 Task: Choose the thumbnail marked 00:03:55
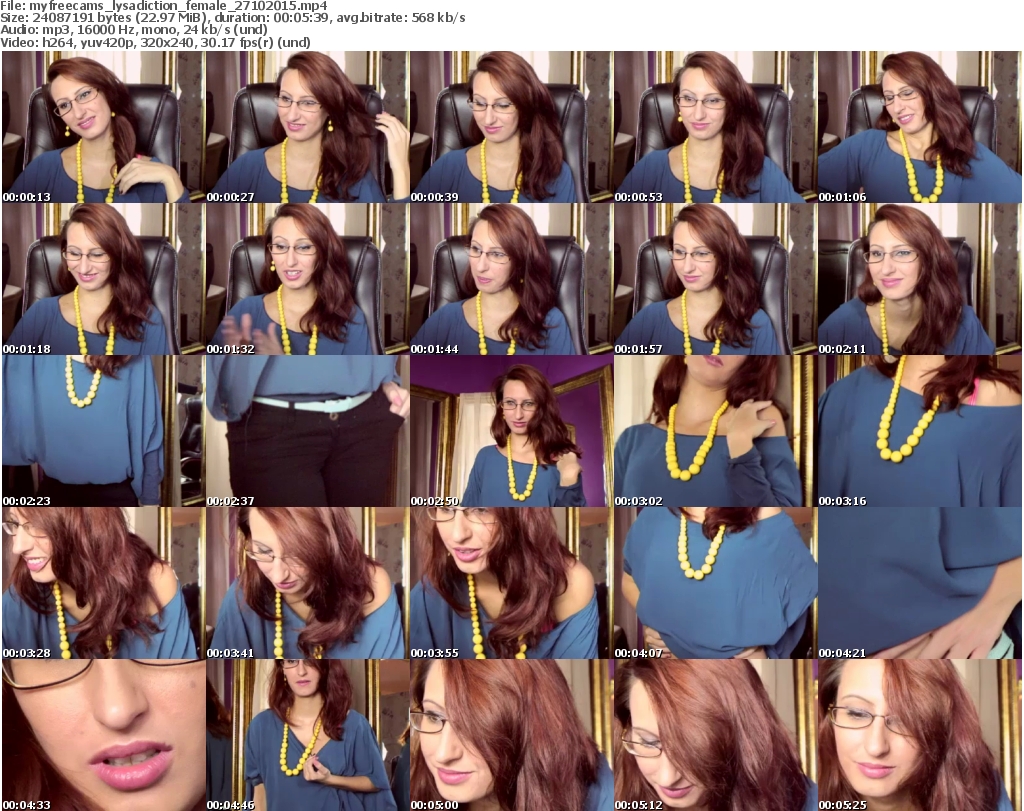point(511,583)
